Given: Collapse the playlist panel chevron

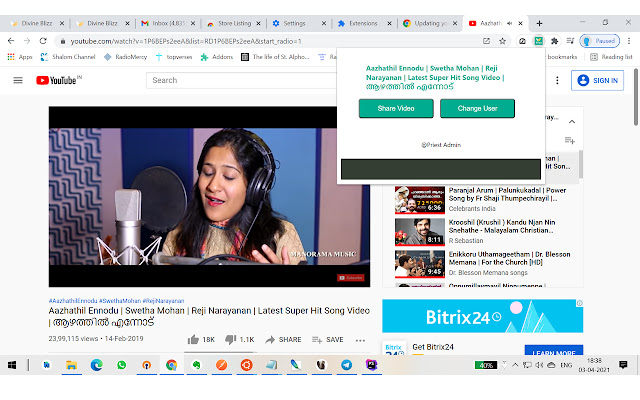Looking at the screenshot, I should pyautogui.click(x=572, y=122).
